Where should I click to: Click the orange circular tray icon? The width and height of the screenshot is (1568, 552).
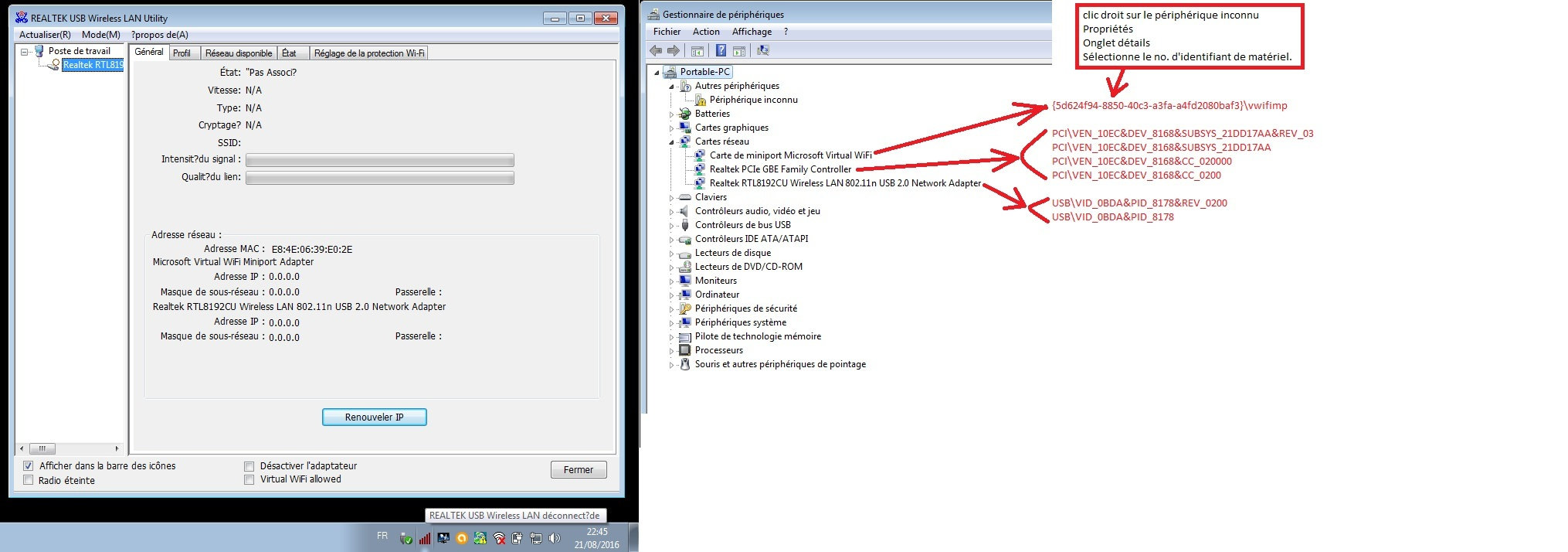coord(462,538)
